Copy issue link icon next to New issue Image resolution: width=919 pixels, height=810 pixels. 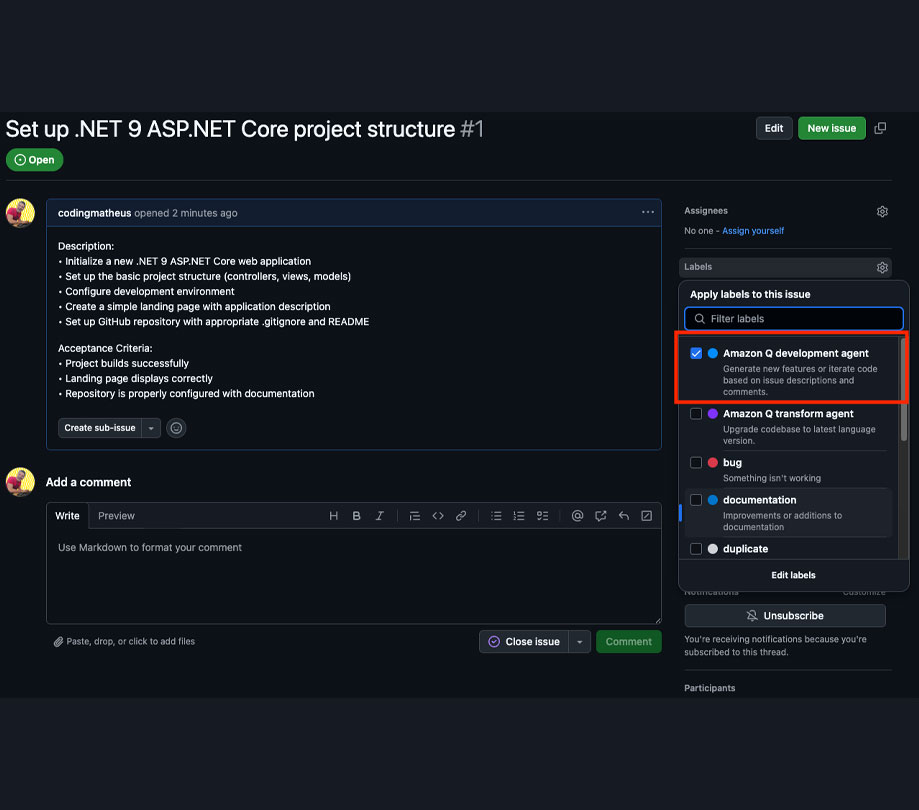(x=880, y=128)
